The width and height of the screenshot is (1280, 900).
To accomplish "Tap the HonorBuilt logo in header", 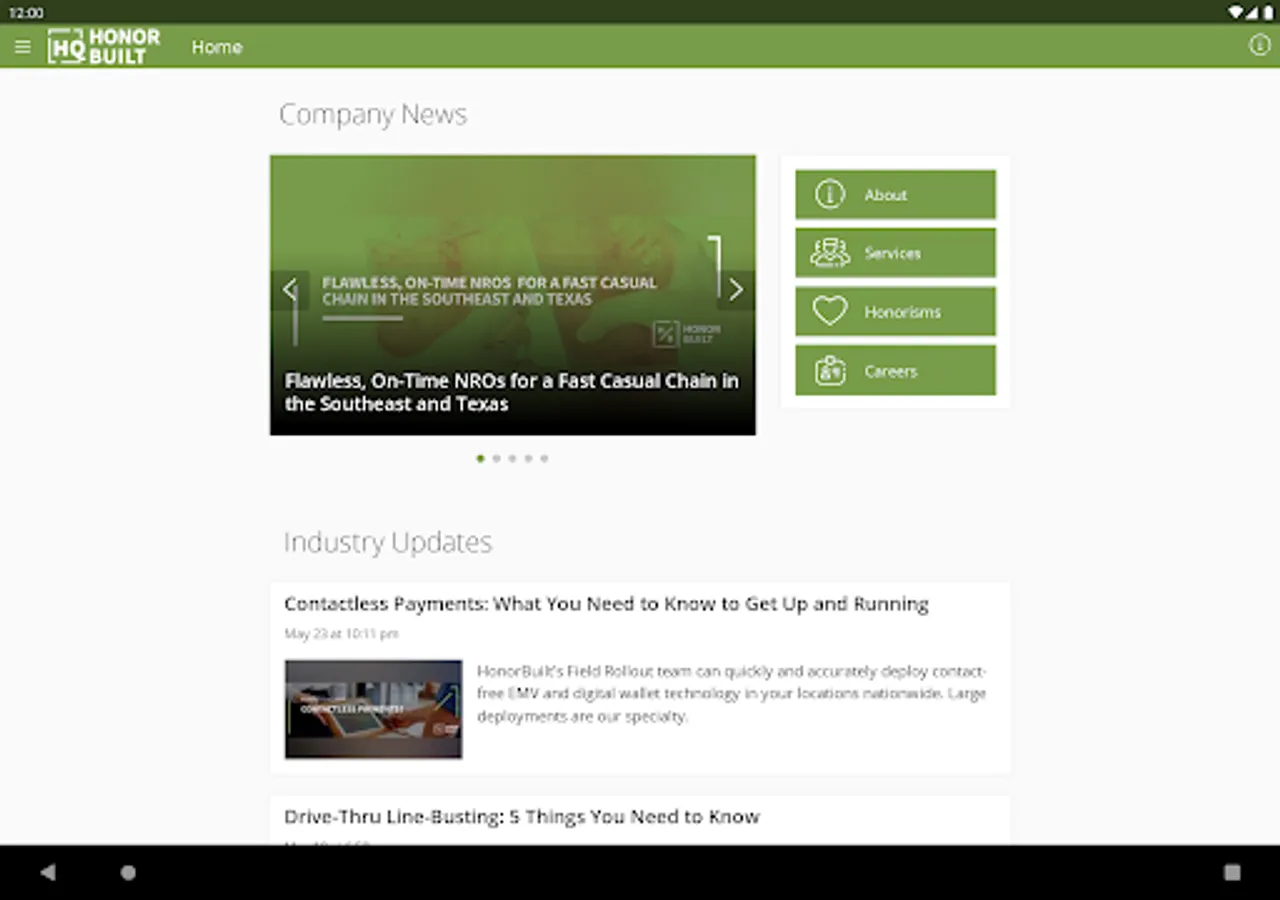I will (x=104, y=47).
